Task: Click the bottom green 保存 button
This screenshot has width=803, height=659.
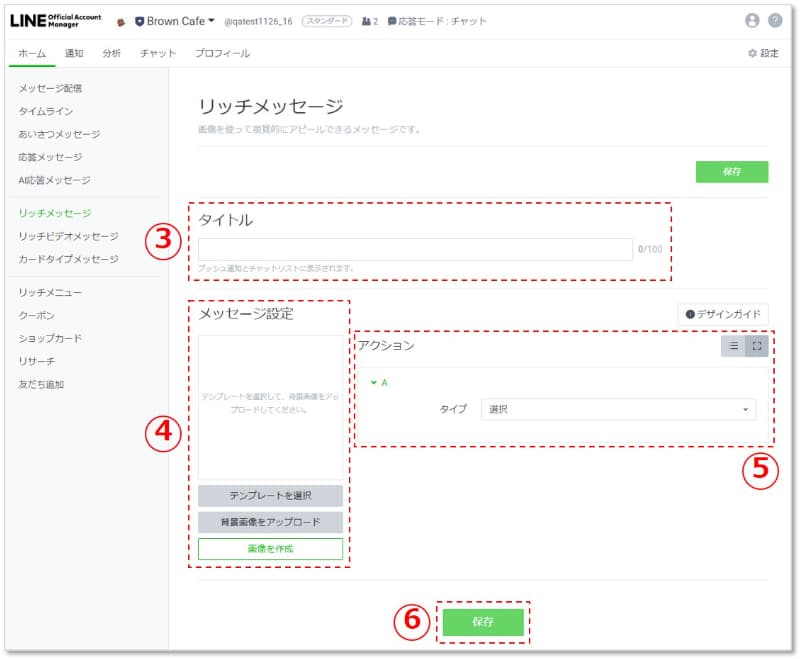Action: (483, 623)
